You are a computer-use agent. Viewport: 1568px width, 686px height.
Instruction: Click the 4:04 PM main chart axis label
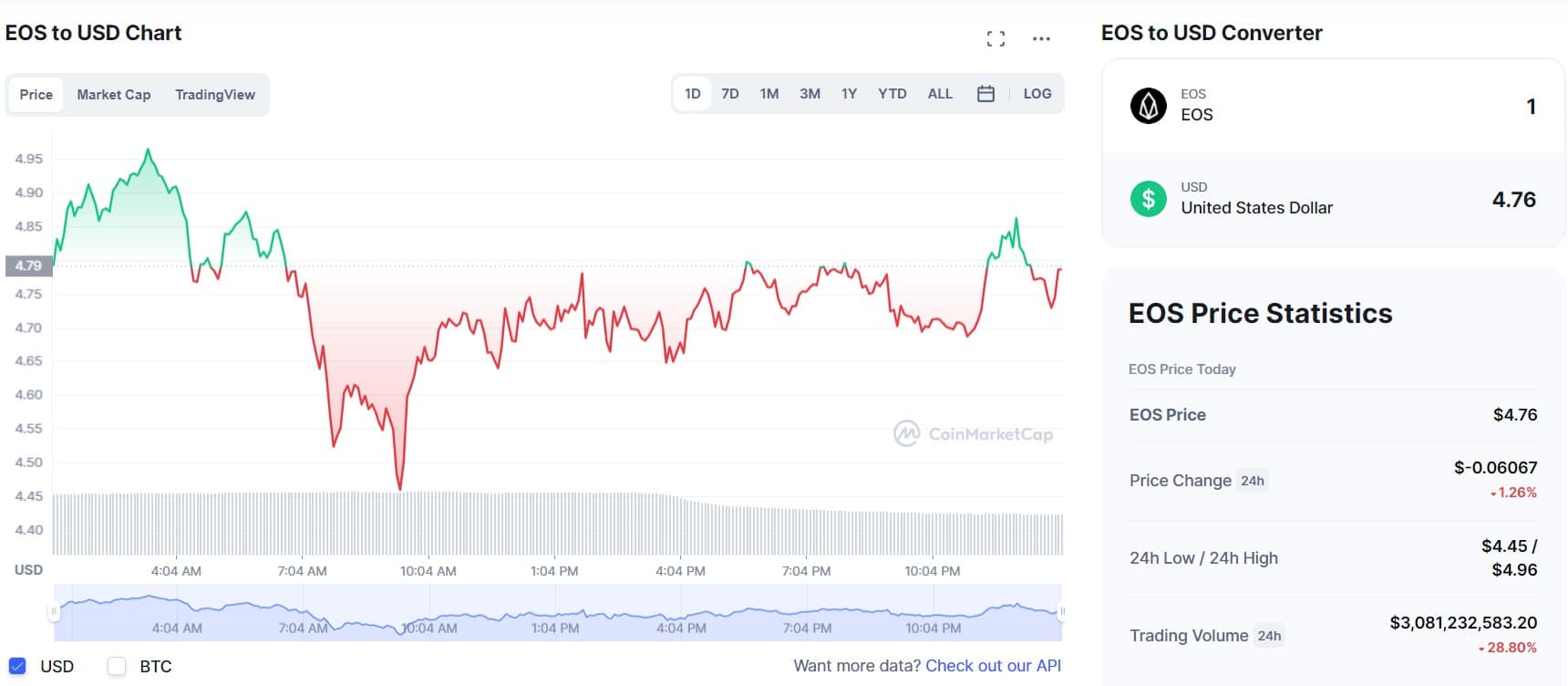(680, 571)
